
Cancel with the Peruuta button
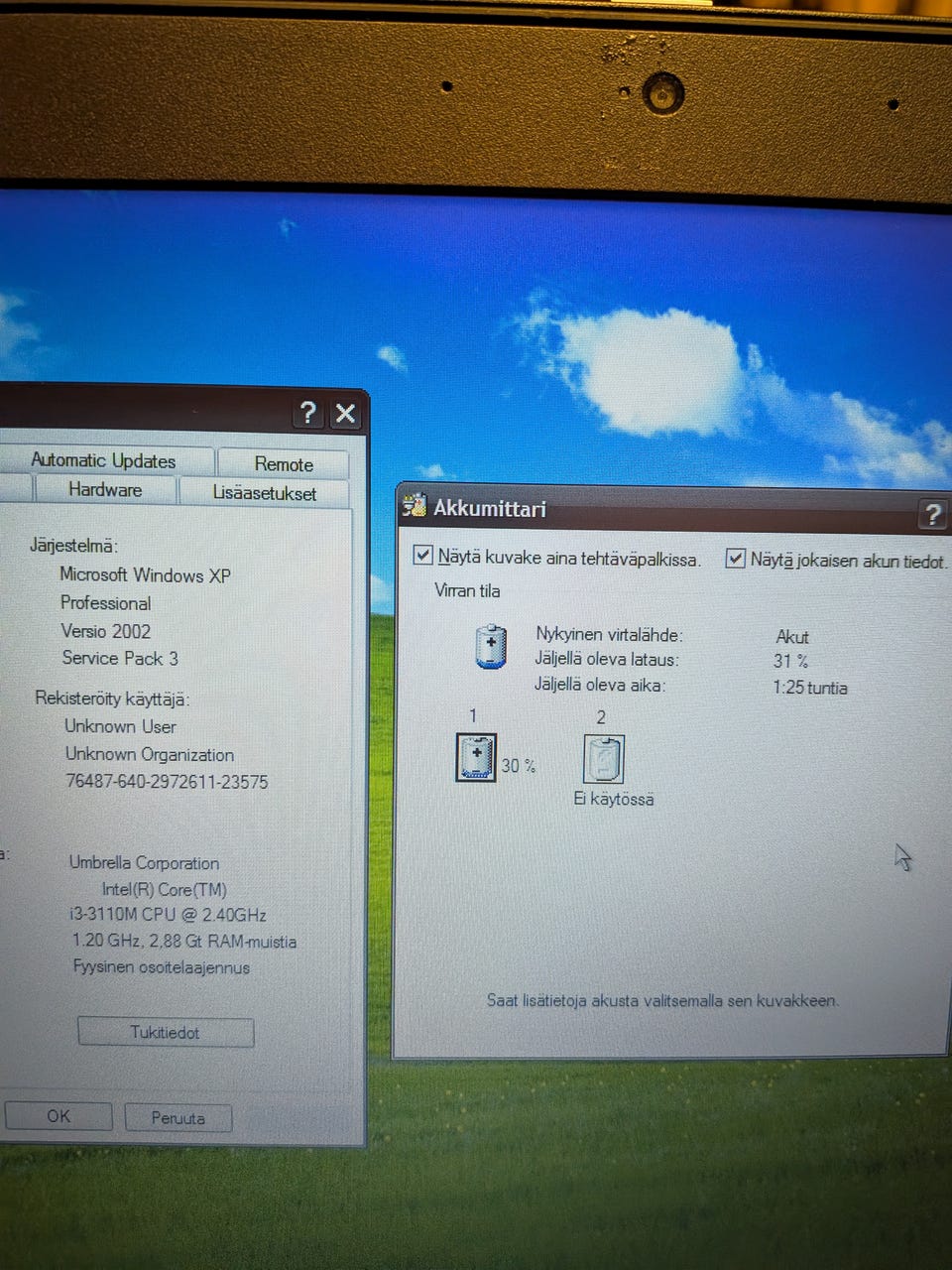(178, 1117)
